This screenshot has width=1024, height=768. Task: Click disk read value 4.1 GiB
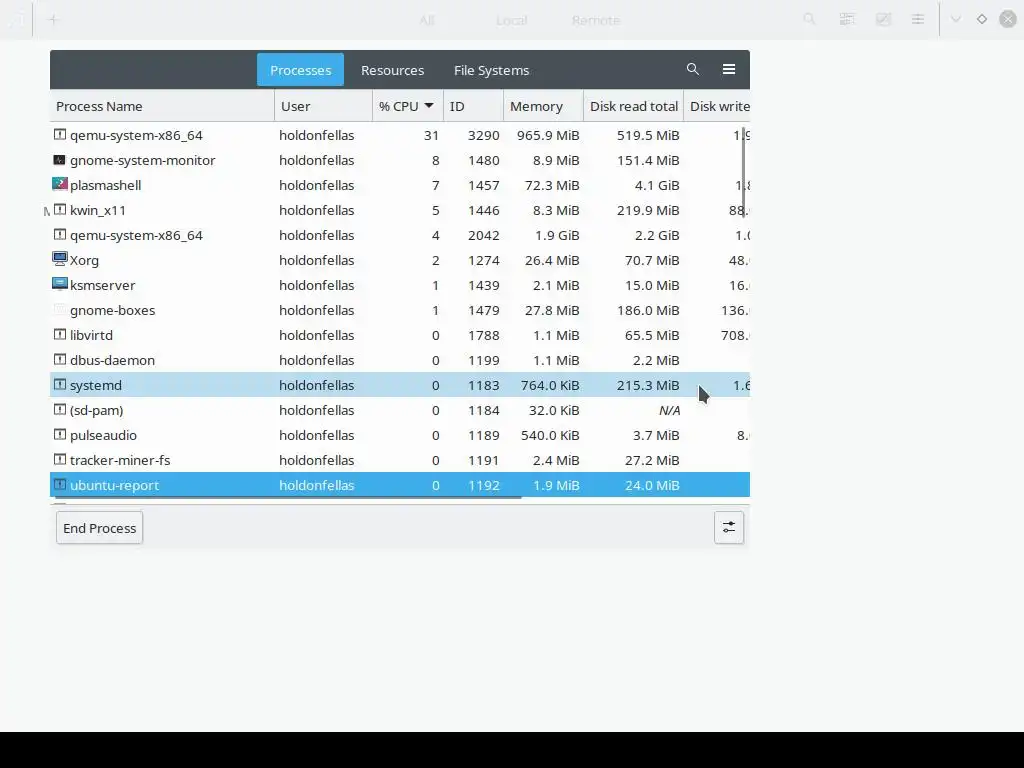tap(657, 185)
